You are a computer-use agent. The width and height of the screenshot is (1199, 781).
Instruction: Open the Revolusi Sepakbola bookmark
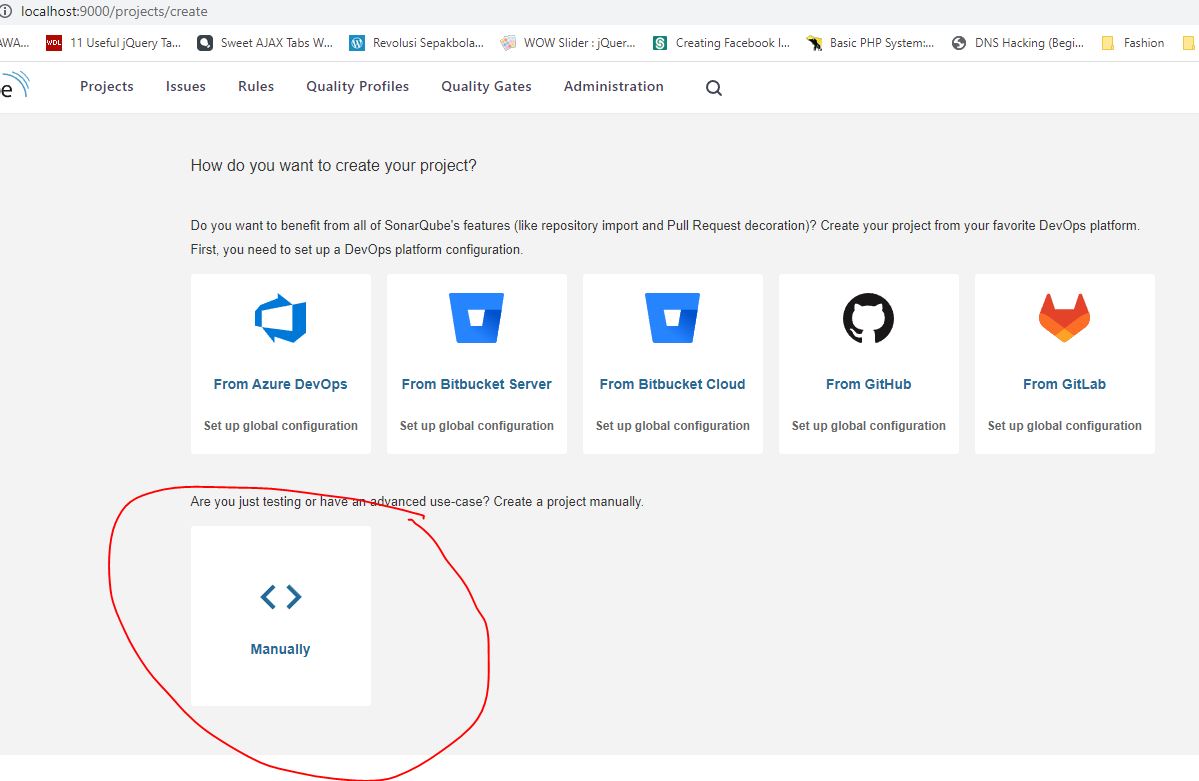[x=417, y=43]
